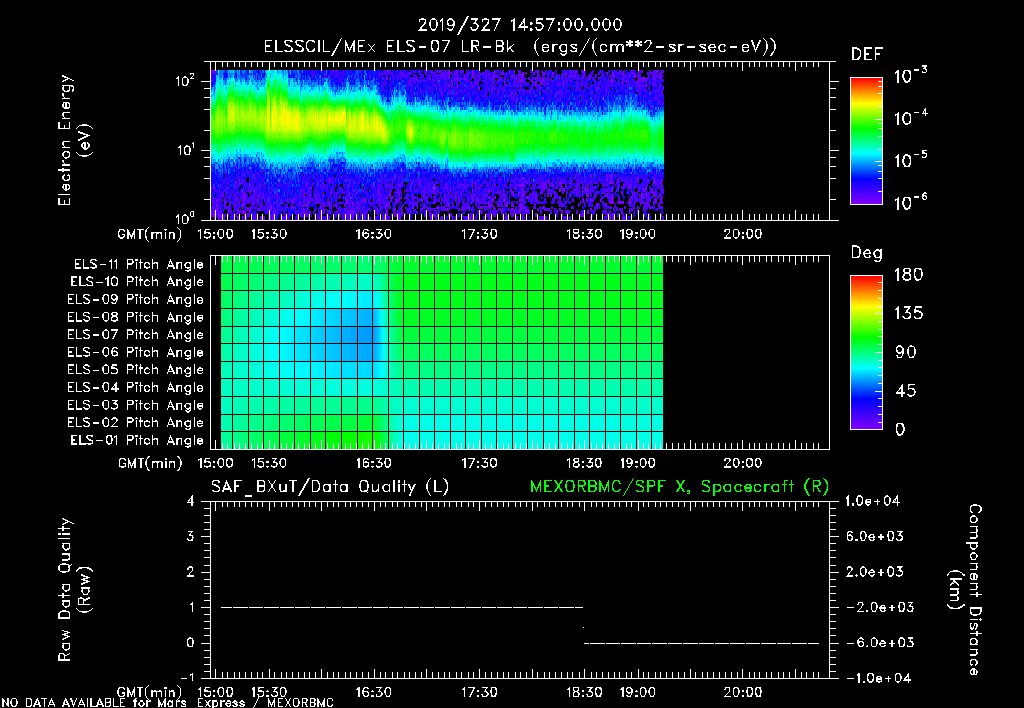Click the 10⁻³ label on DEF scale
Screen dimensions: 1024x708
coord(910,76)
